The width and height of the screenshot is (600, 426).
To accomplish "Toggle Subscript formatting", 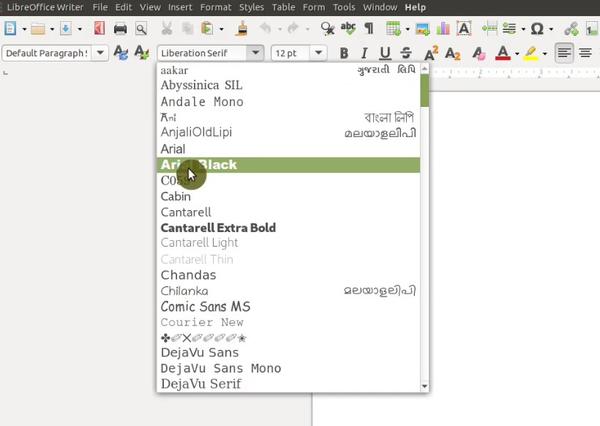I will [452, 53].
